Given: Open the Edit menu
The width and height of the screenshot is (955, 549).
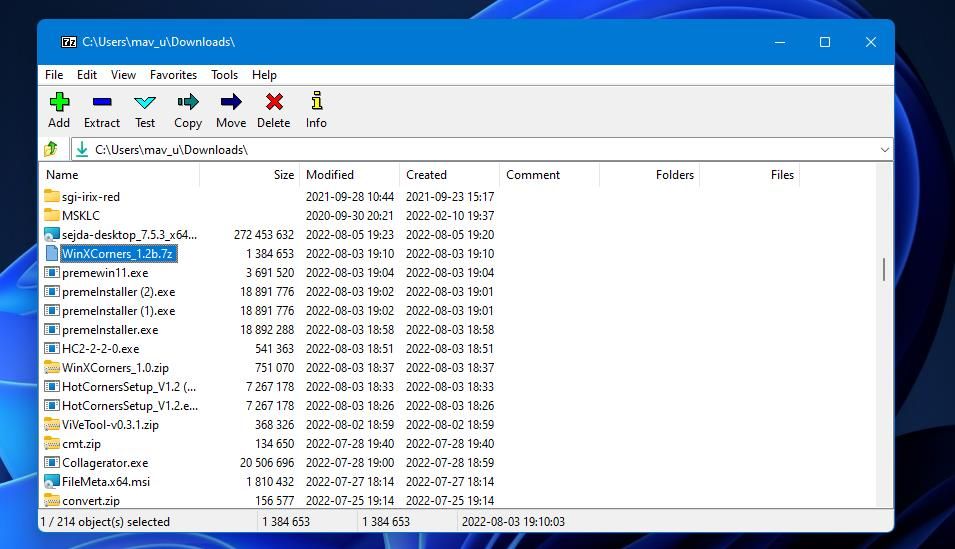Looking at the screenshot, I should pos(86,74).
